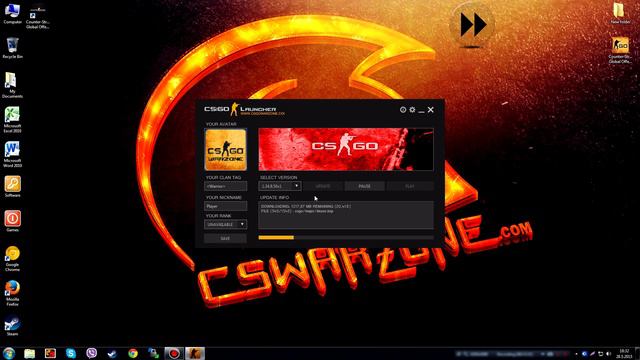Pause the download with Pause button

364,186
